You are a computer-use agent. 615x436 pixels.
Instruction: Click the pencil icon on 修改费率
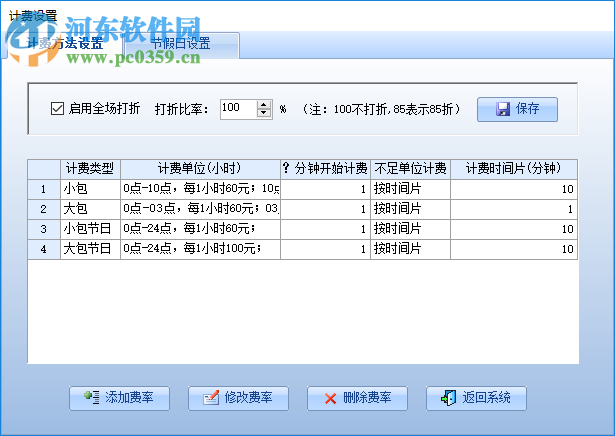(211, 398)
